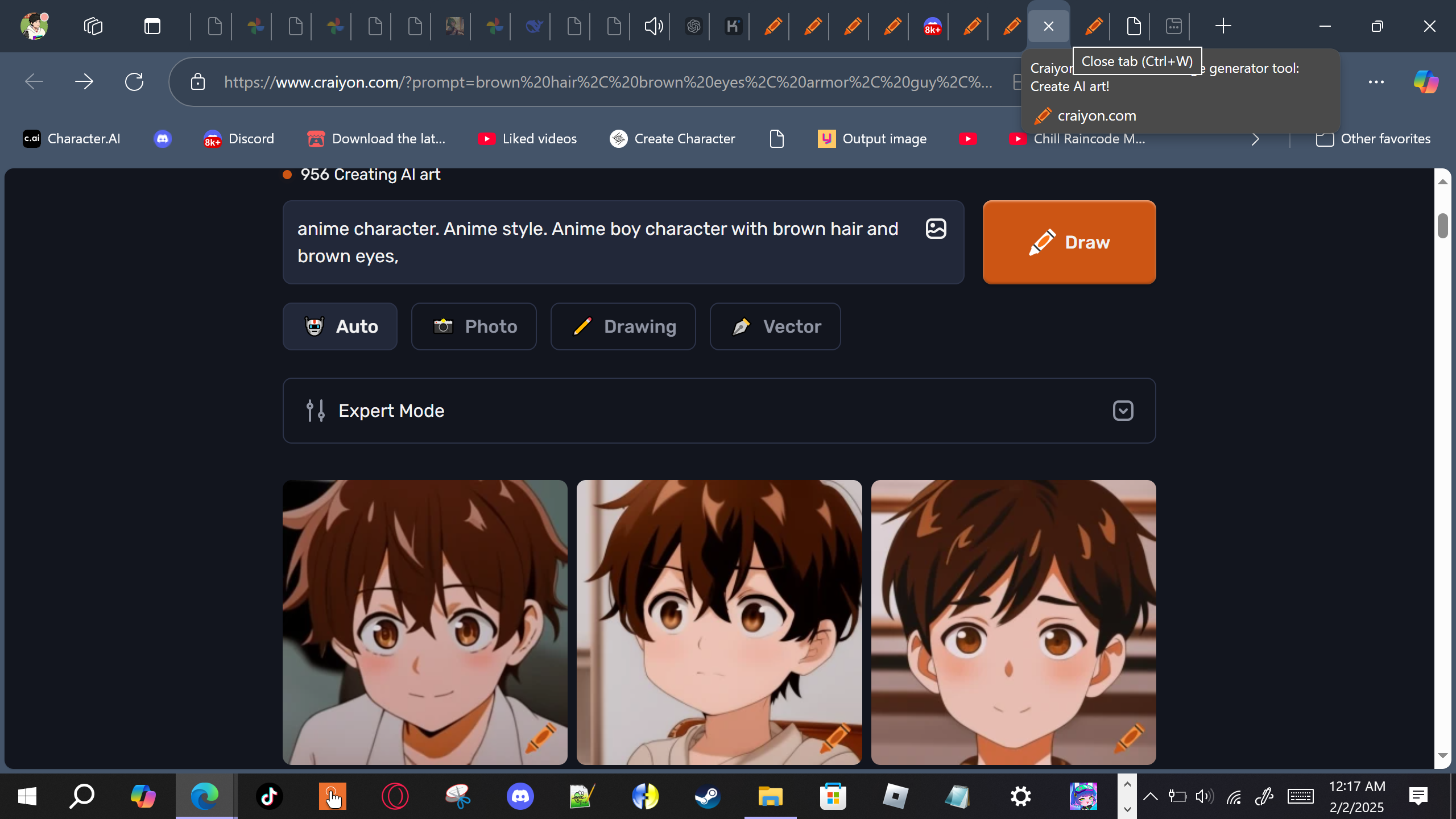Open the workspaces icon near profile picture
Screen dimensions: 1456x819
[93, 26]
